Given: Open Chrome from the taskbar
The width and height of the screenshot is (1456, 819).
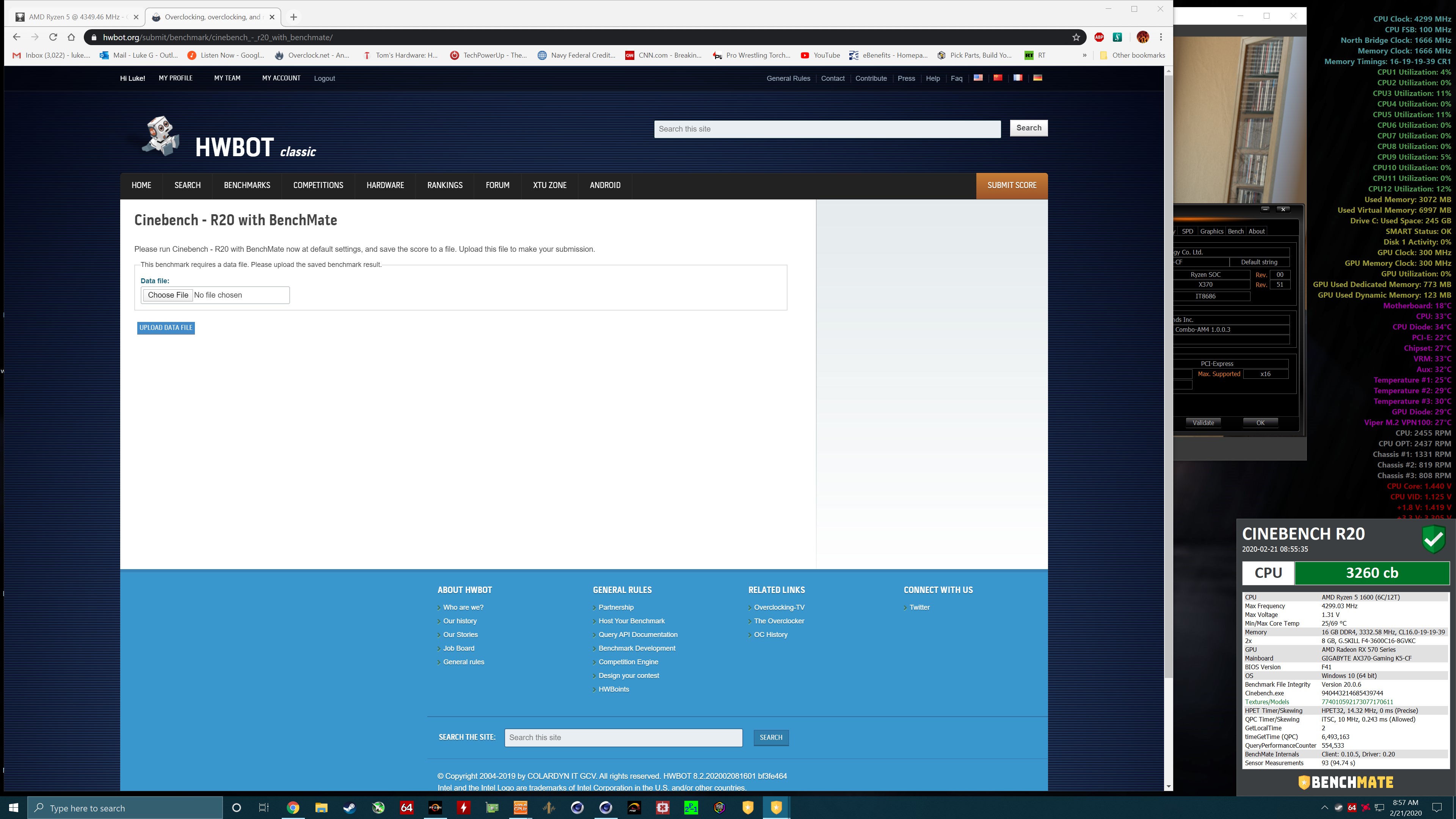Looking at the screenshot, I should [293, 808].
